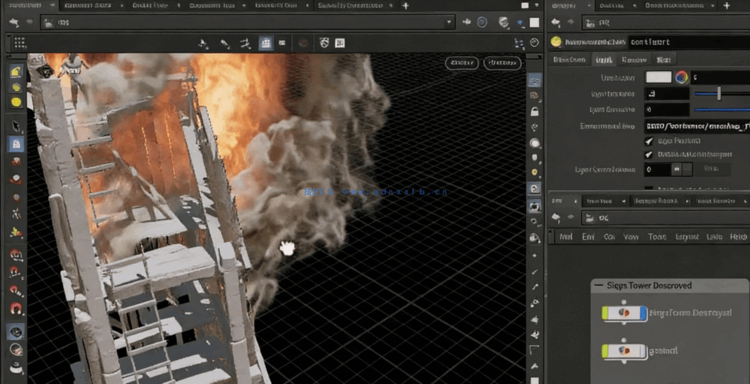Click the environment map file path field
Viewport: 750px width, 384px height.
[x=697, y=126]
